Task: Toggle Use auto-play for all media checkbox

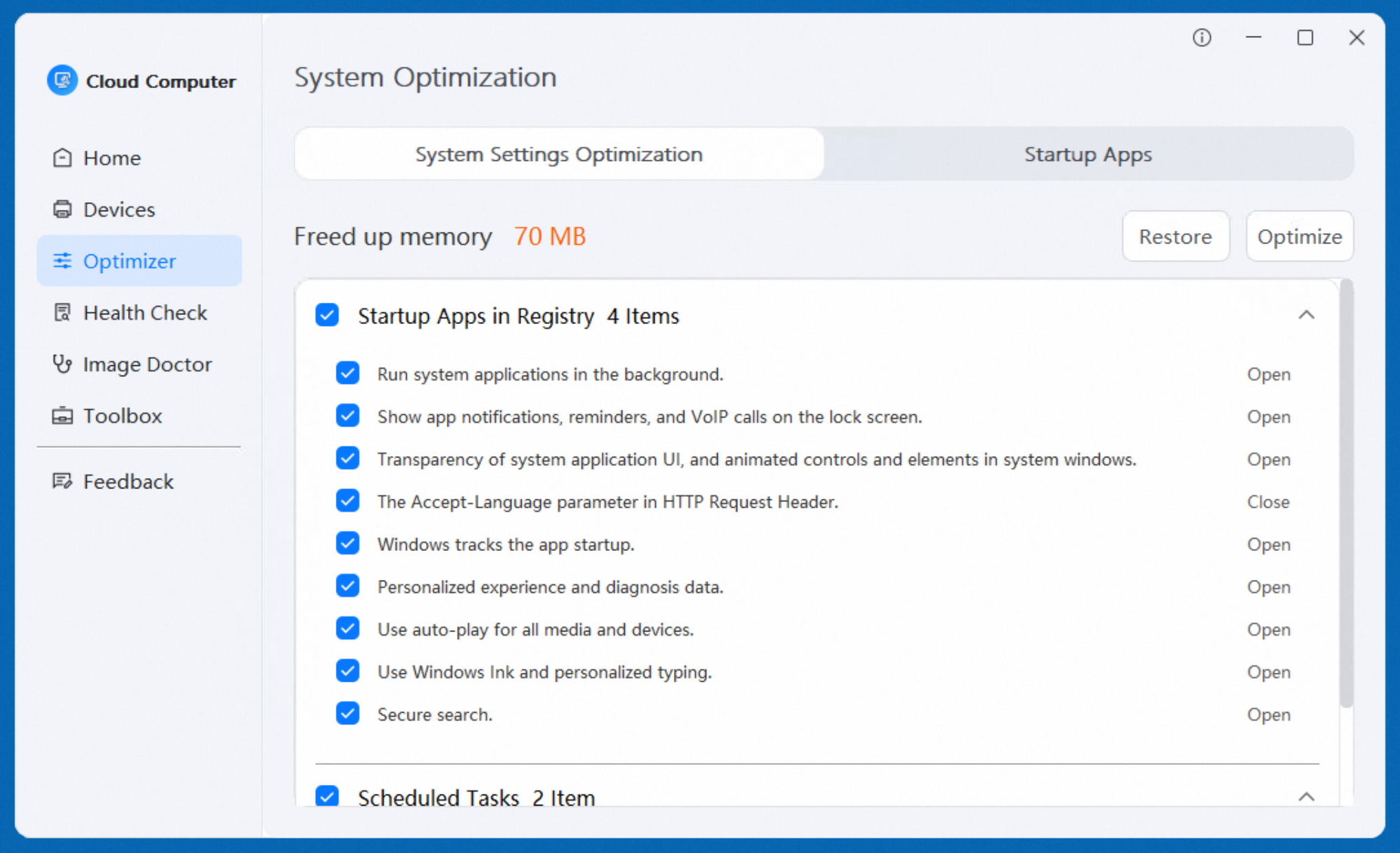Action: click(x=348, y=629)
